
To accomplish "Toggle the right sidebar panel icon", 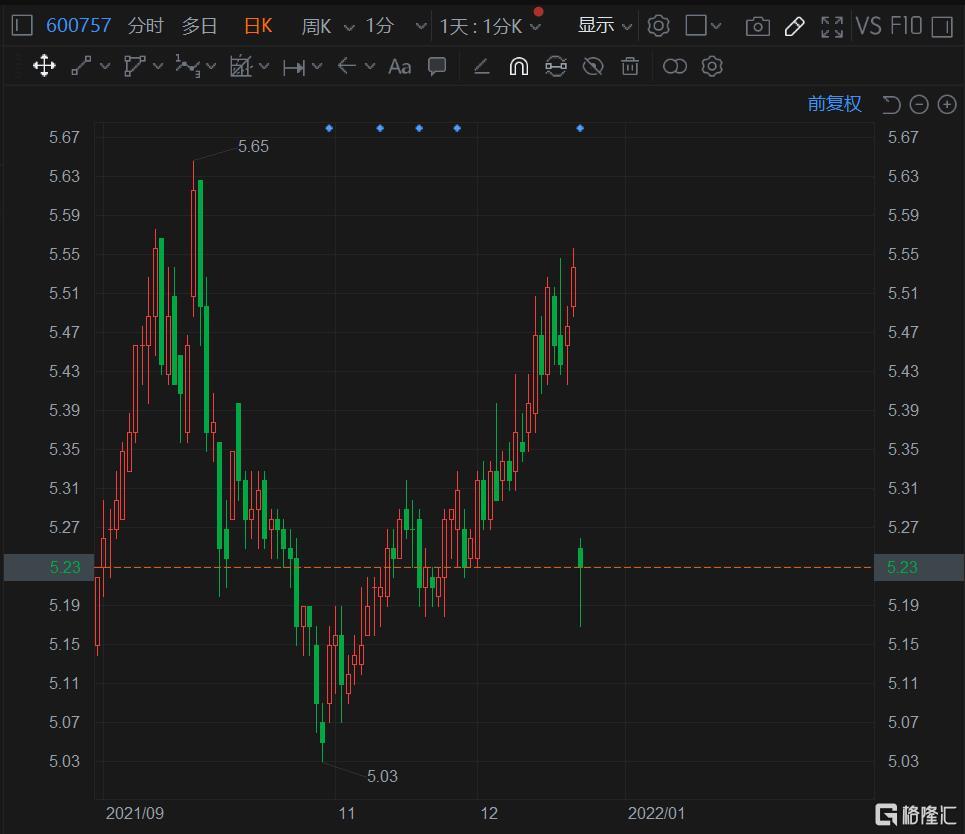I will (942, 26).
